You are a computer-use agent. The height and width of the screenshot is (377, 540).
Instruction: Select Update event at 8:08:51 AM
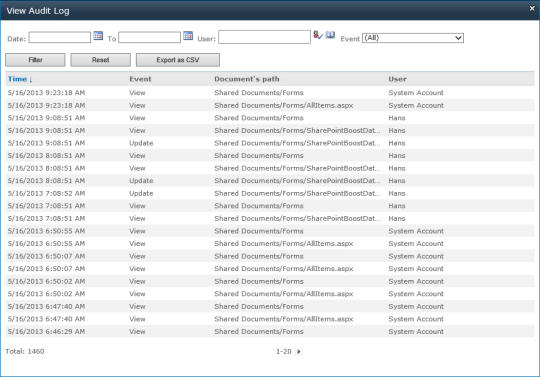point(141,181)
